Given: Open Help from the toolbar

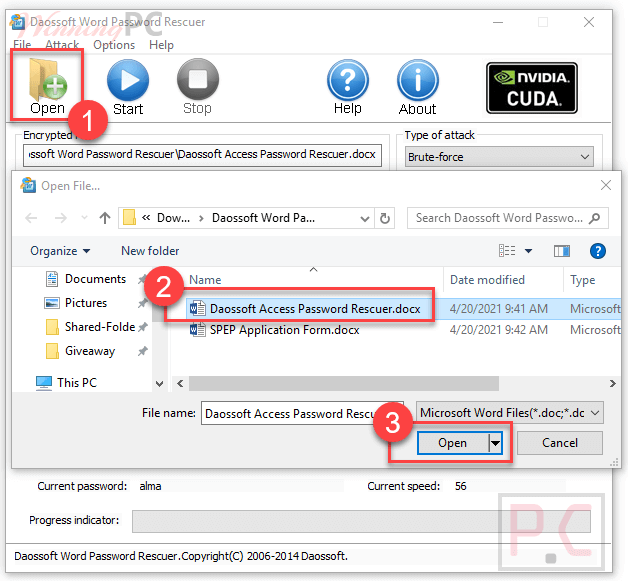Looking at the screenshot, I should pyautogui.click(x=348, y=87).
